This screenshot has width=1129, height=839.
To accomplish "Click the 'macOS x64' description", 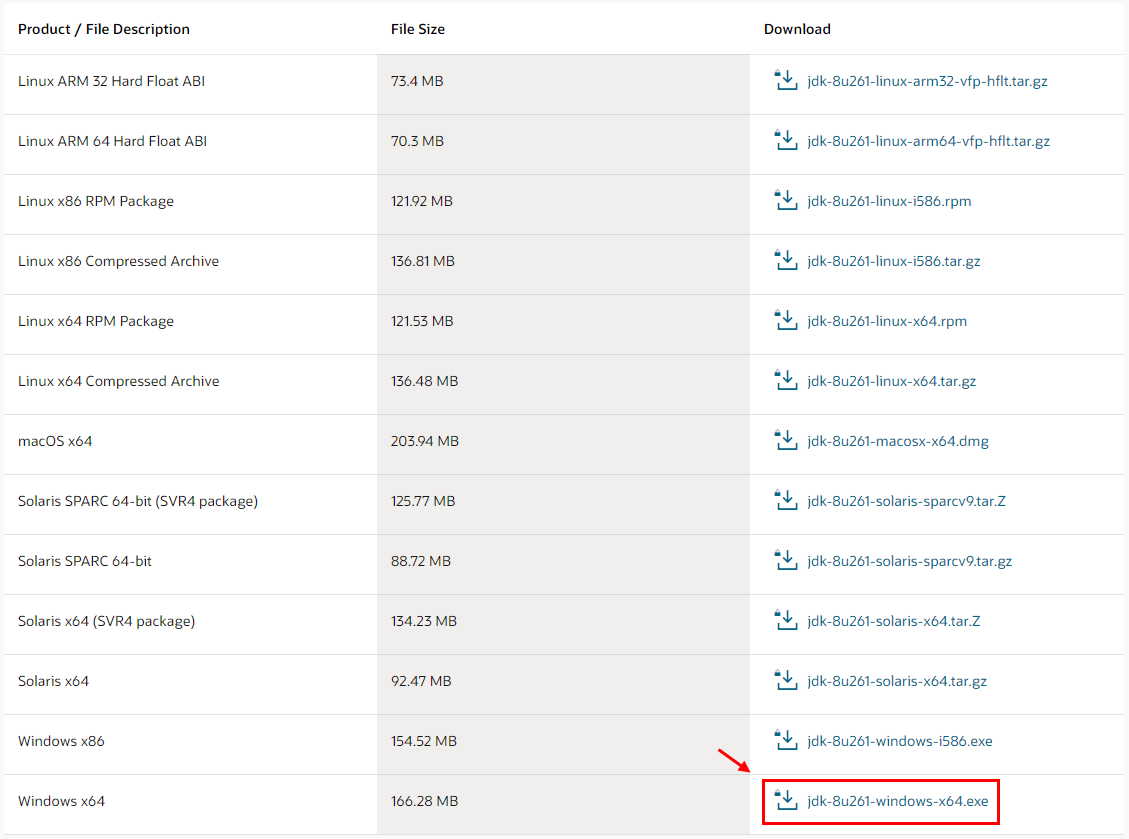I will tap(55, 441).
